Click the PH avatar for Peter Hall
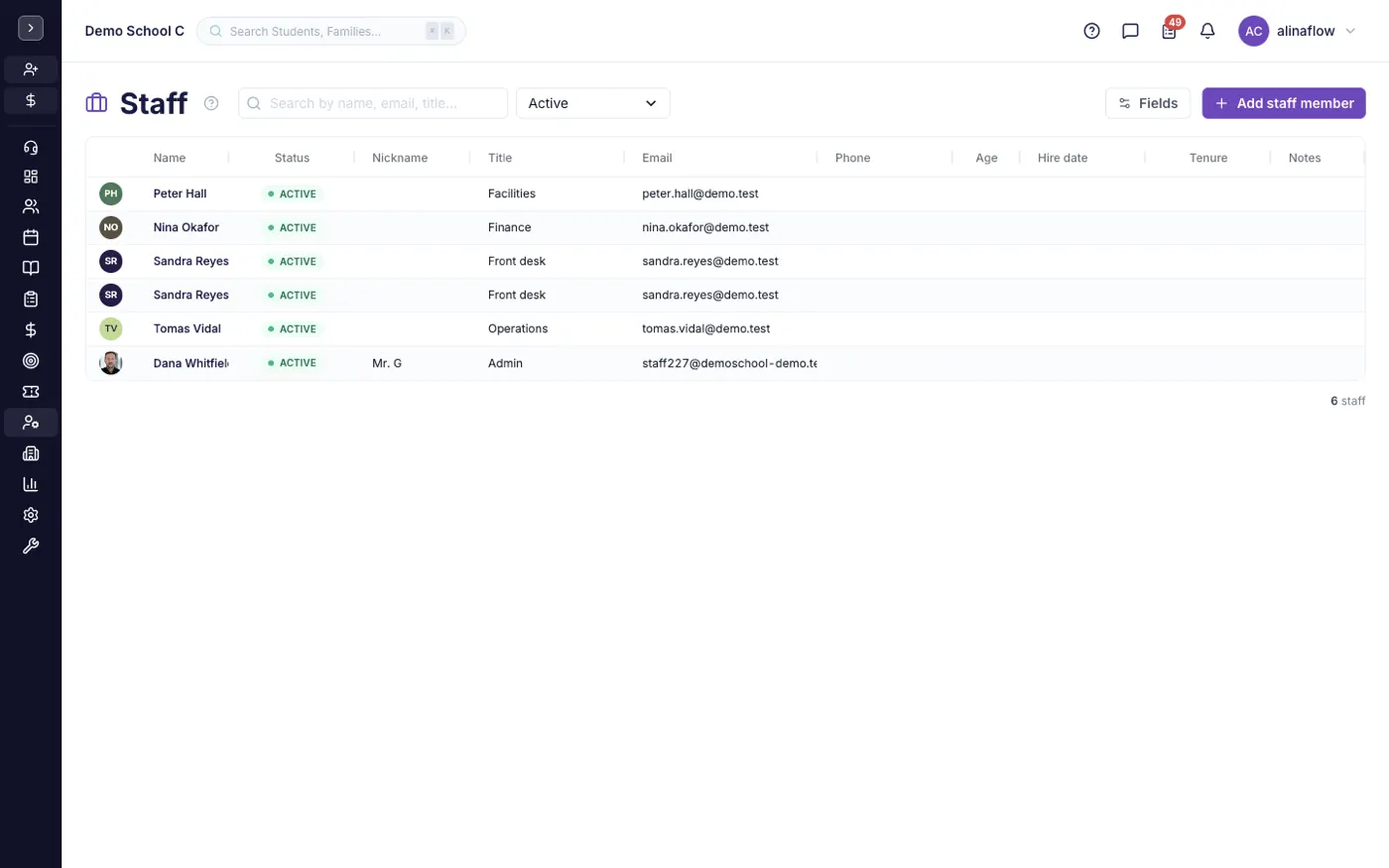 pyautogui.click(x=111, y=193)
